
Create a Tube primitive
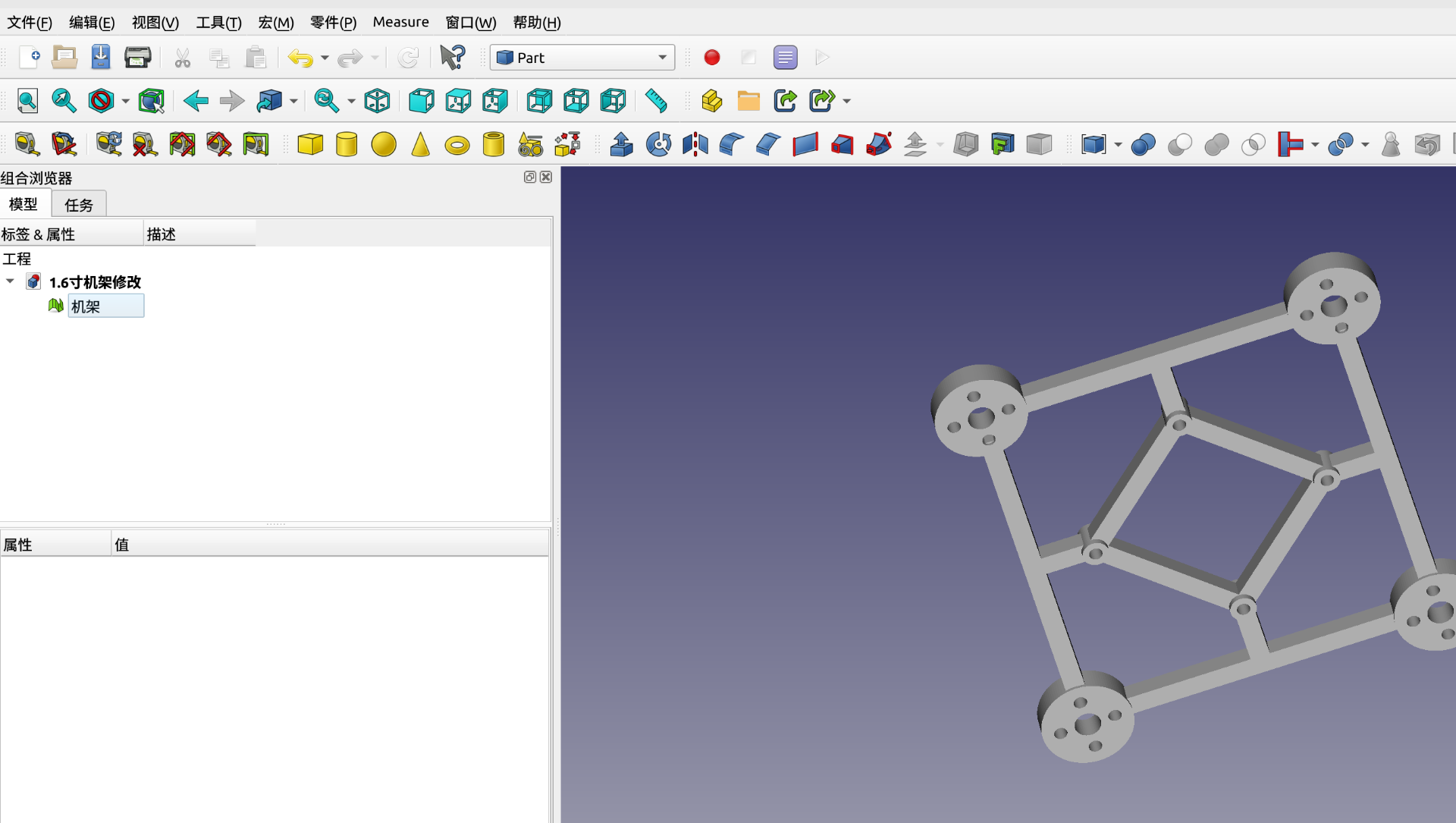tap(494, 144)
